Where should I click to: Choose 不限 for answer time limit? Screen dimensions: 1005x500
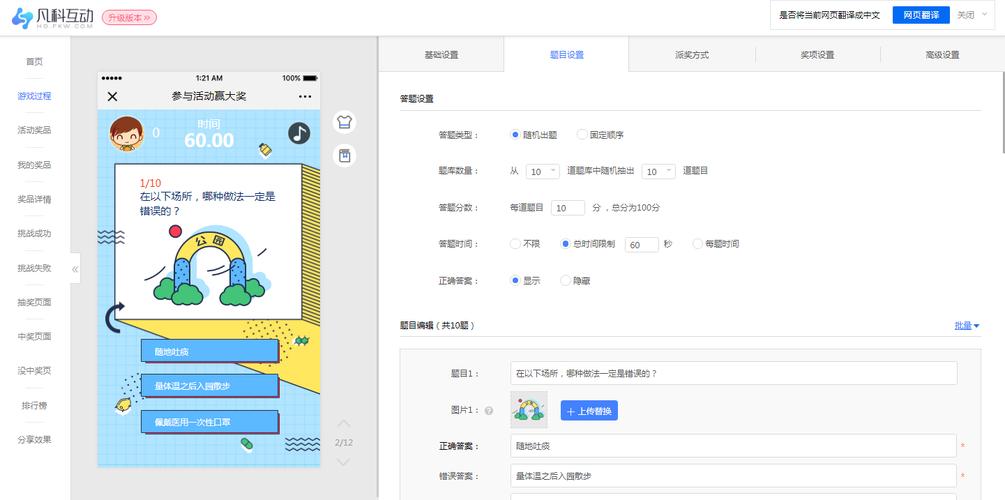click(515, 244)
